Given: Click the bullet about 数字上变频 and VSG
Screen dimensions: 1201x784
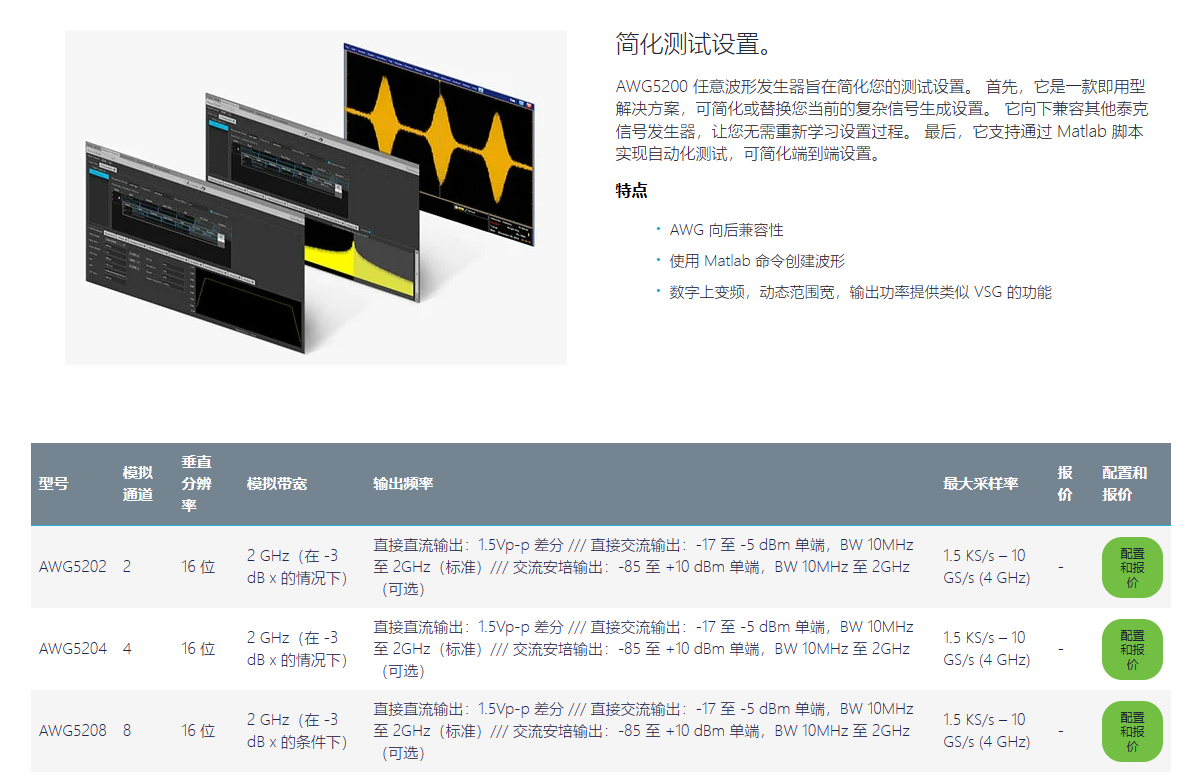Looking at the screenshot, I should point(861,292).
